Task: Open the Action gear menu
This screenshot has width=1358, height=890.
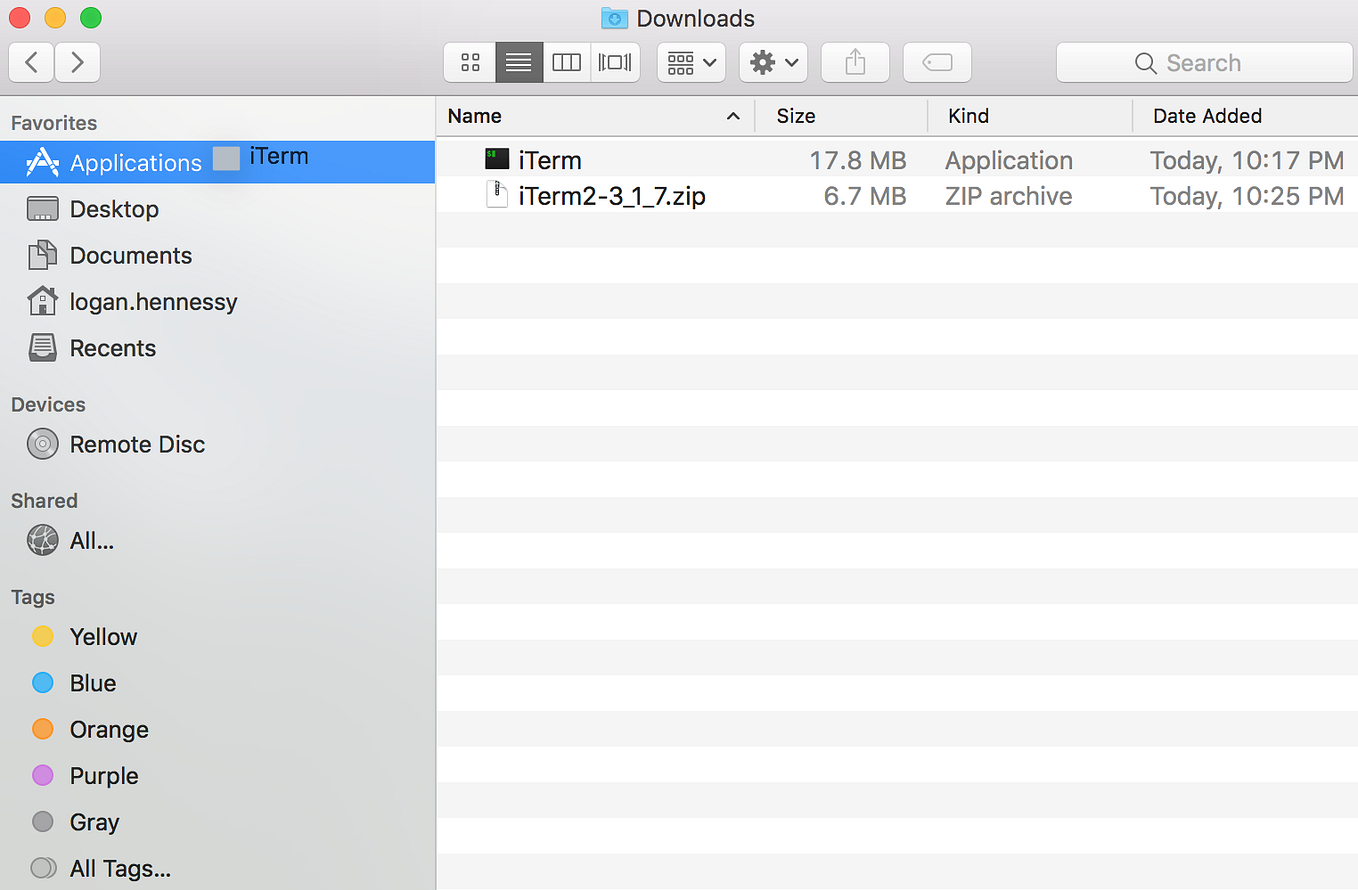Action: pos(774,63)
